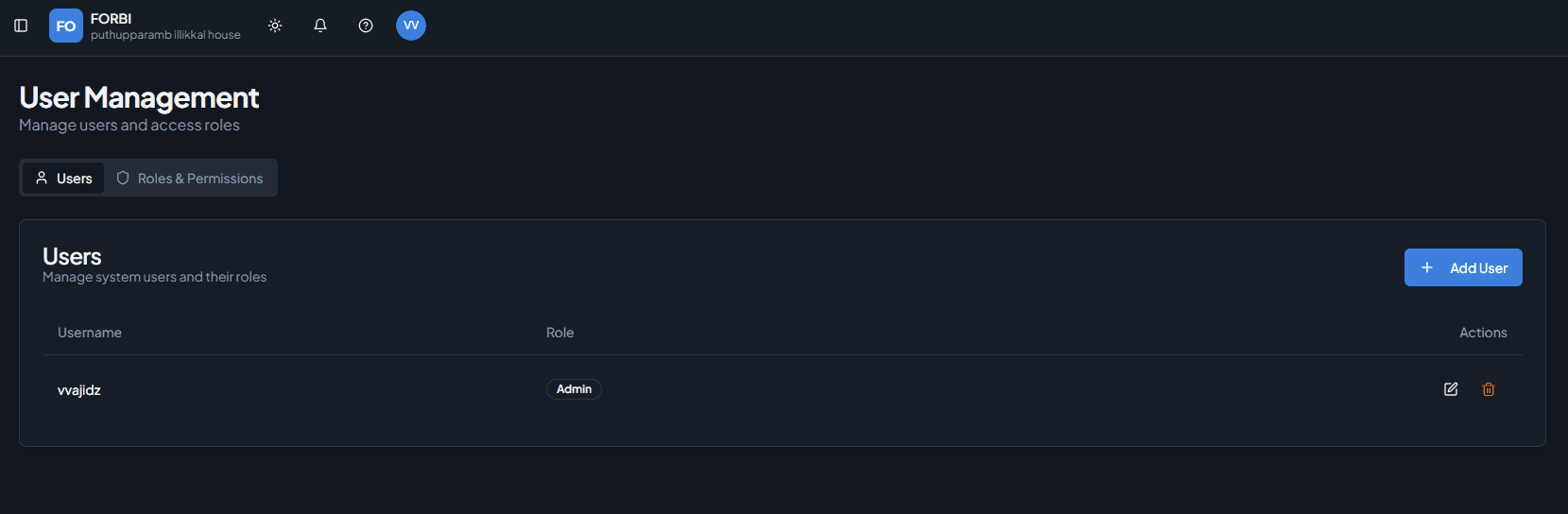1568x514 pixels.
Task: Click the Actions column header
Action: [x=1483, y=333]
